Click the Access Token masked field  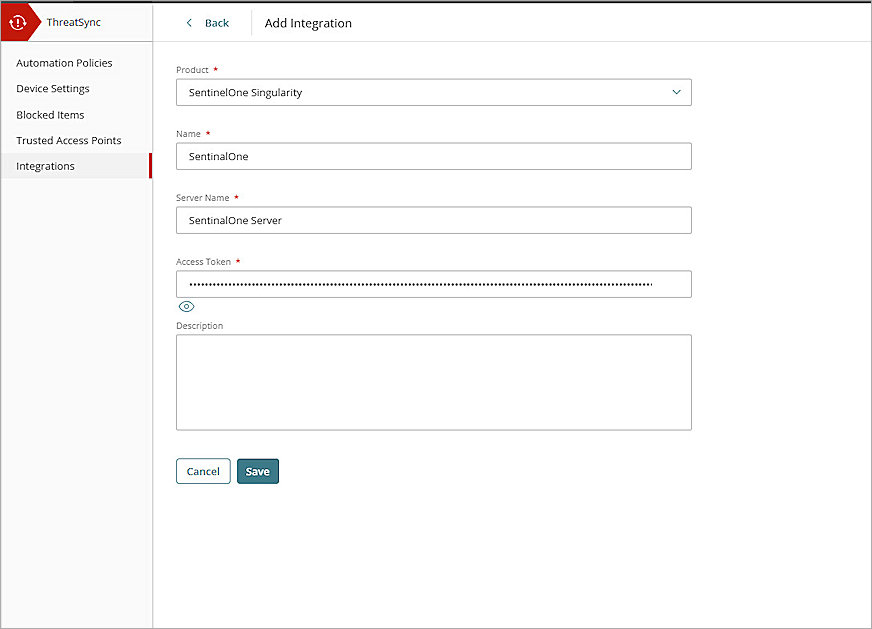coord(434,284)
